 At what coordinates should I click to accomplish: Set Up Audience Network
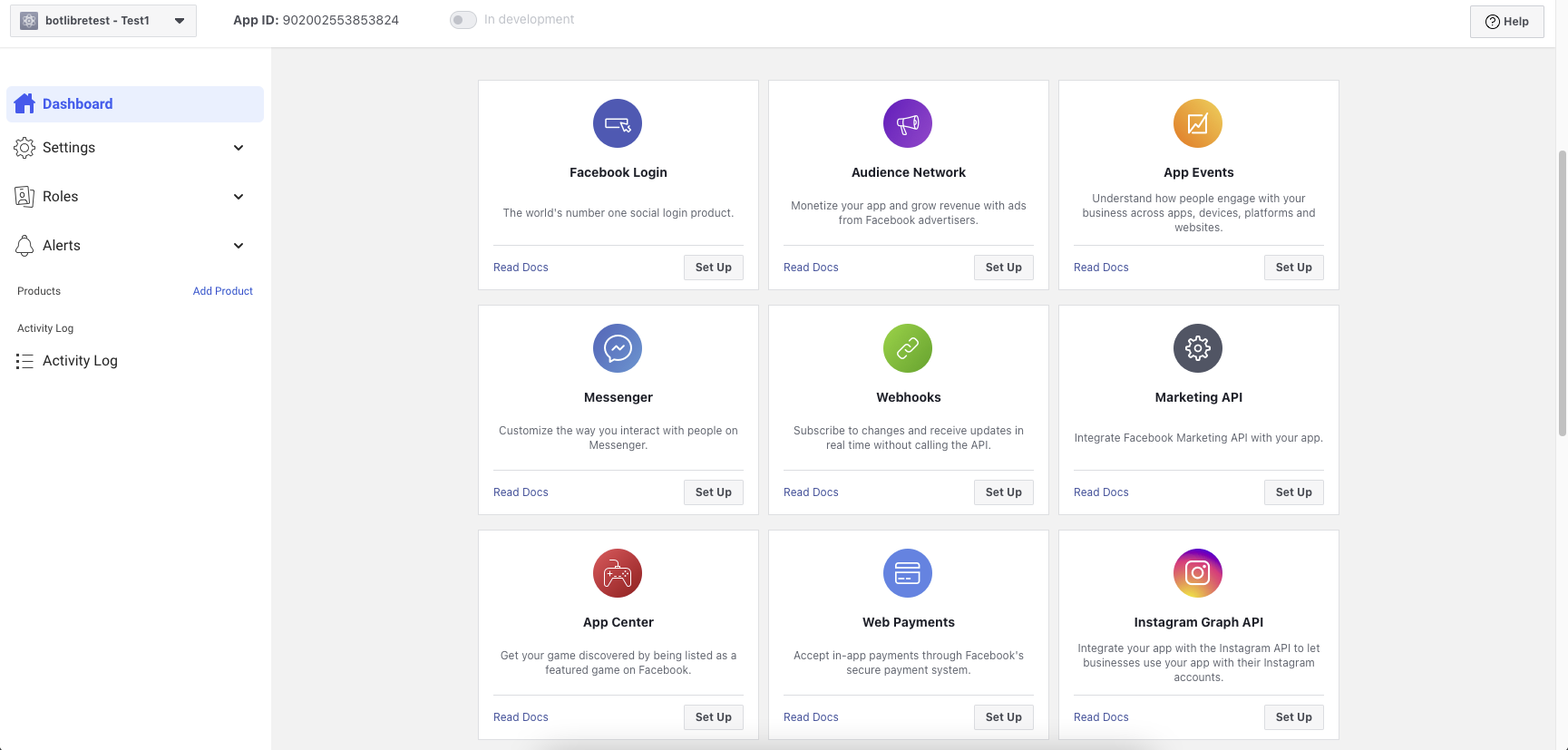click(1004, 268)
